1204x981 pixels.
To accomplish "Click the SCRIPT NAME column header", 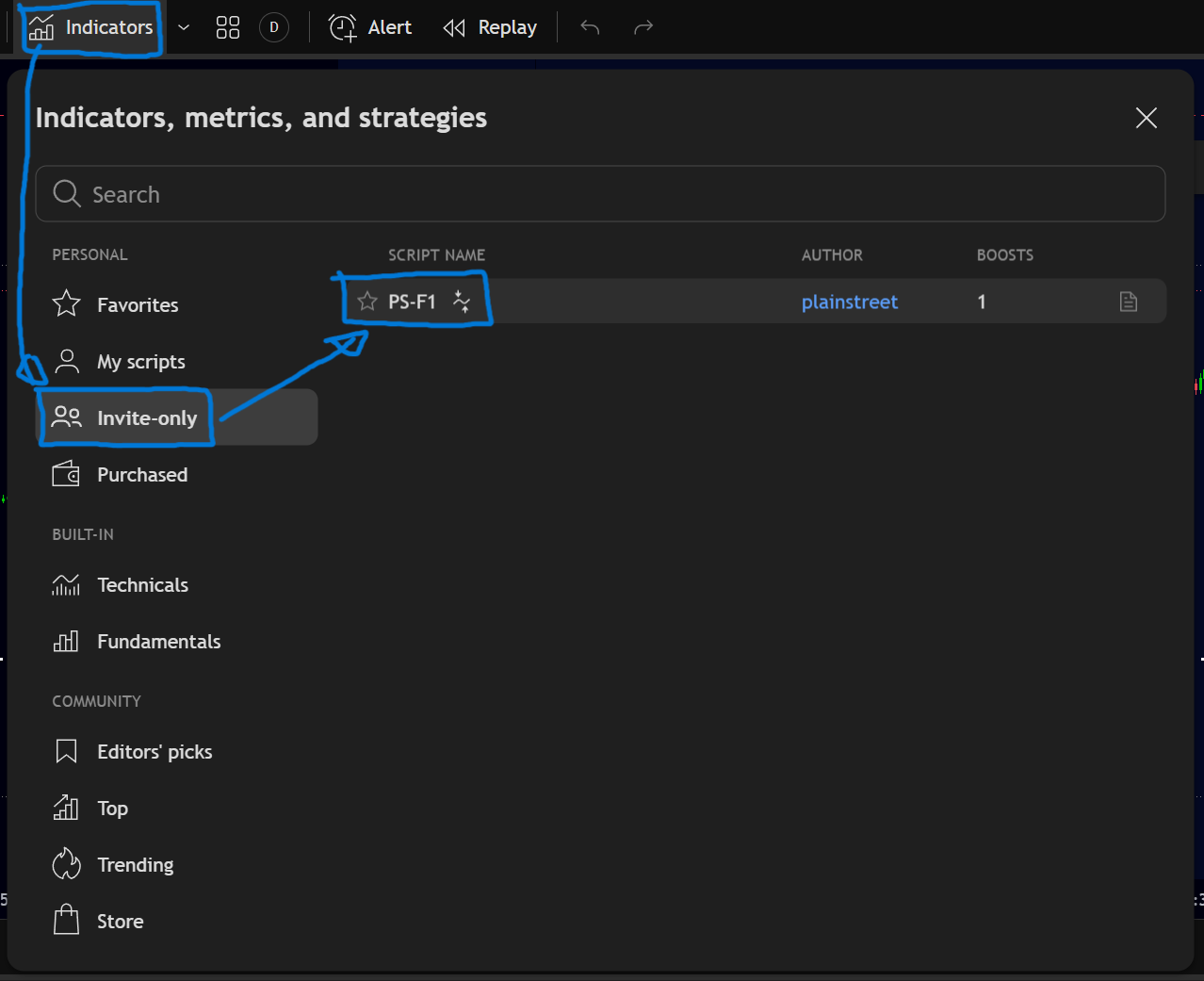I will pyautogui.click(x=436, y=254).
